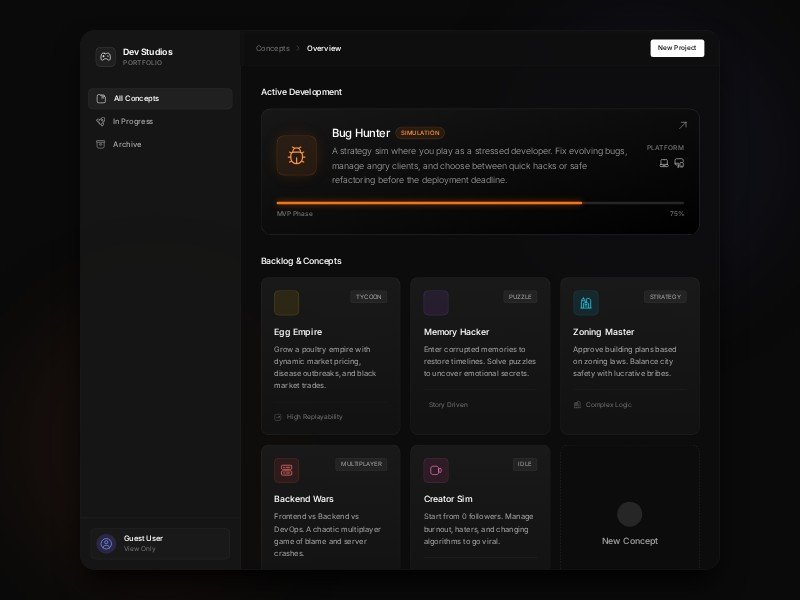Click the Guest User avatar icon

(106, 543)
